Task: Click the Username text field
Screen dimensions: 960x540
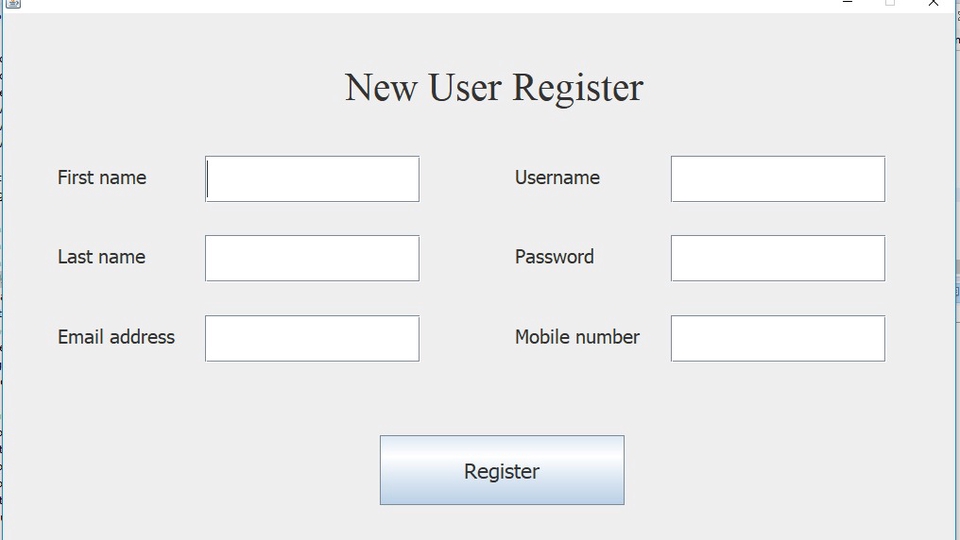Action: coord(777,179)
